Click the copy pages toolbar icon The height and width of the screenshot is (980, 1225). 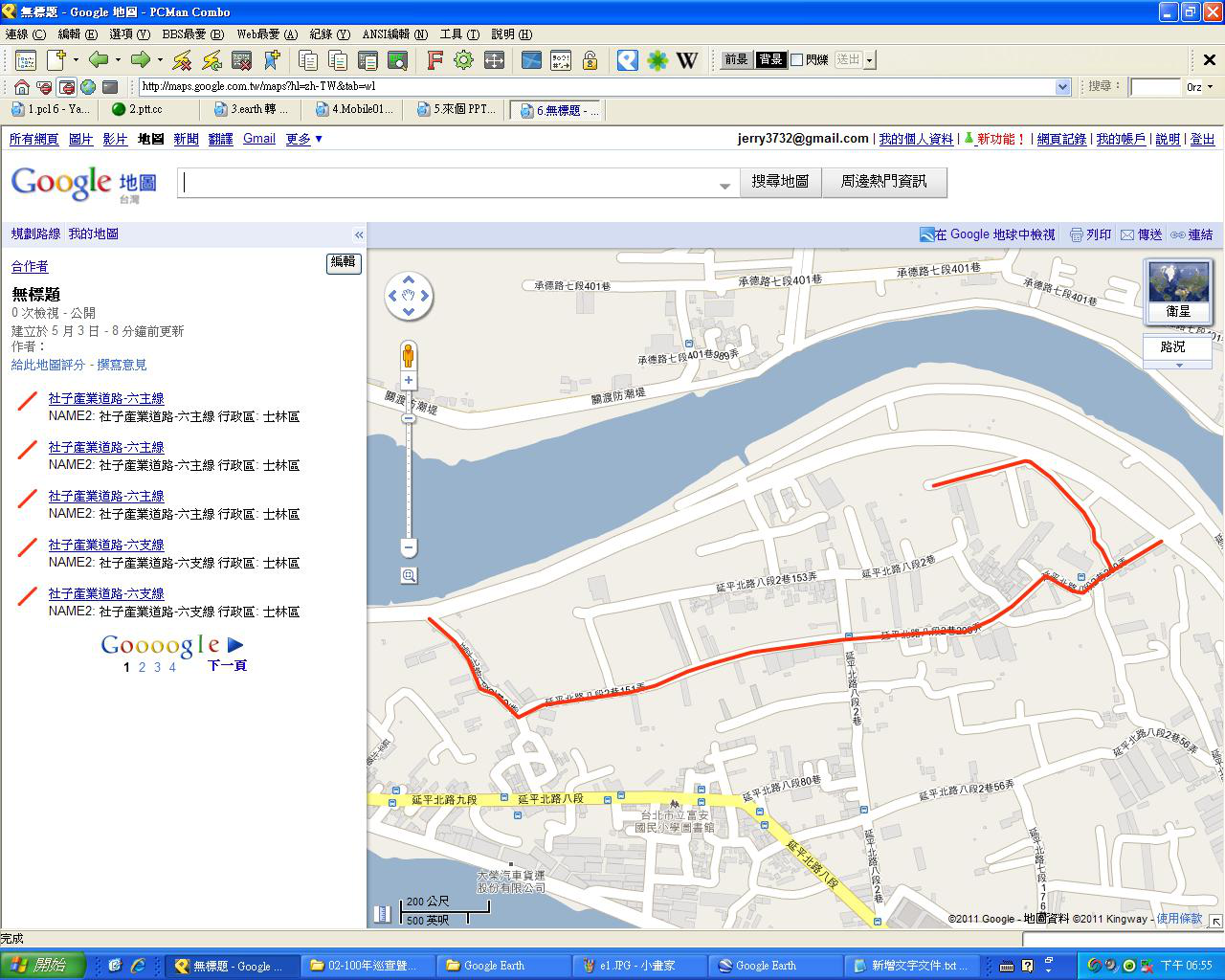click(x=308, y=60)
